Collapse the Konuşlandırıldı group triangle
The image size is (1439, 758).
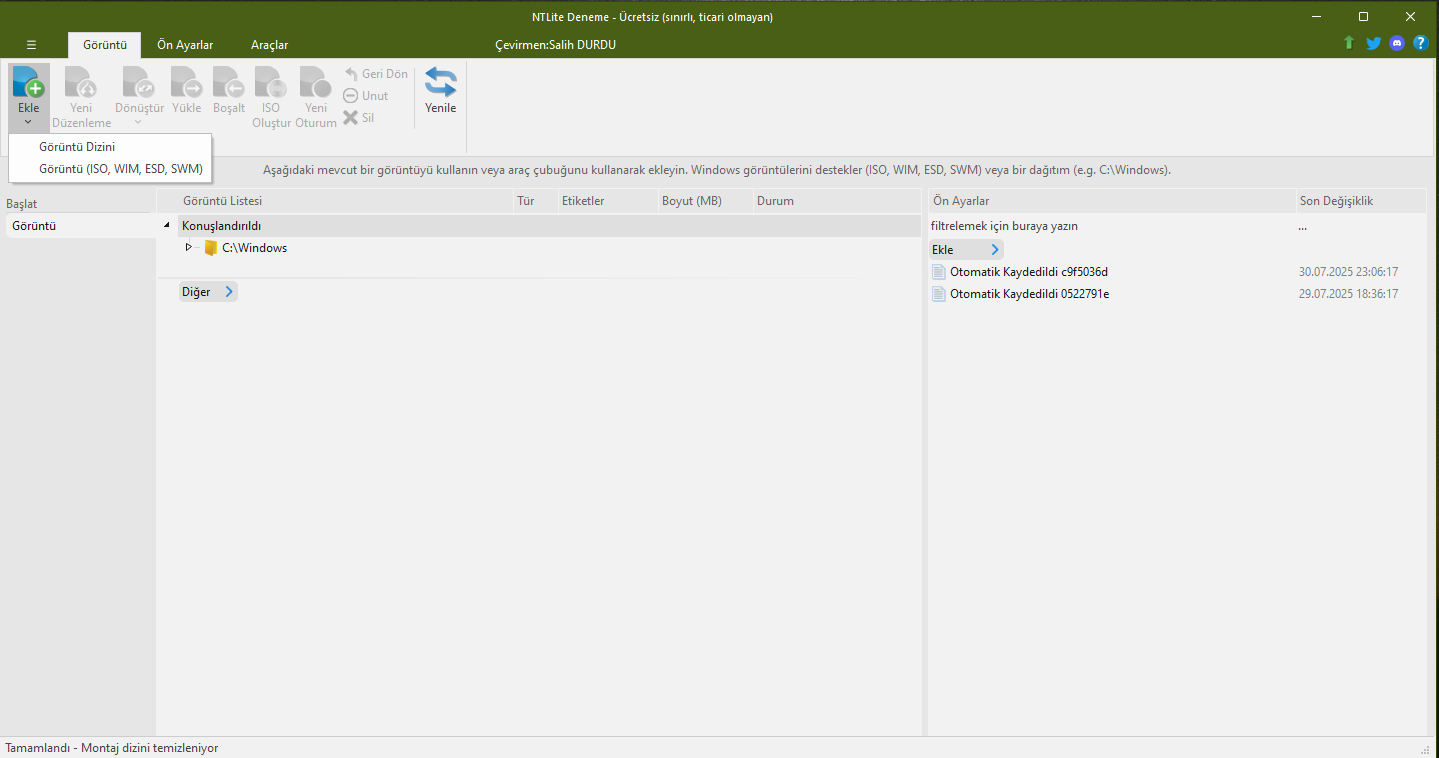pos(167,226)
